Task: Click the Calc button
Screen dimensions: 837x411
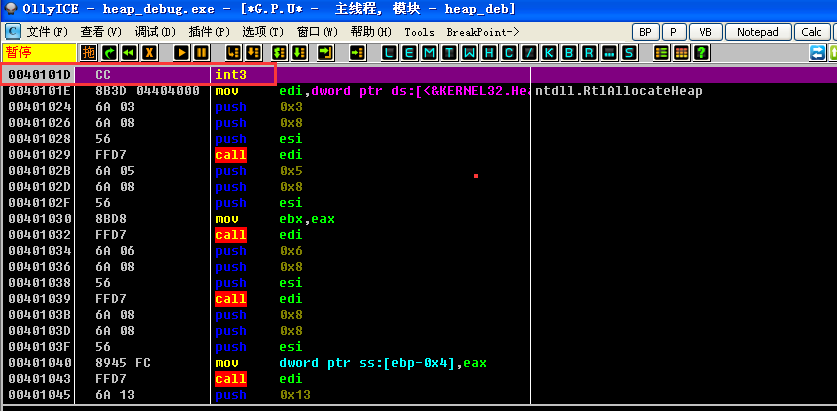Action: pos(811,32)
